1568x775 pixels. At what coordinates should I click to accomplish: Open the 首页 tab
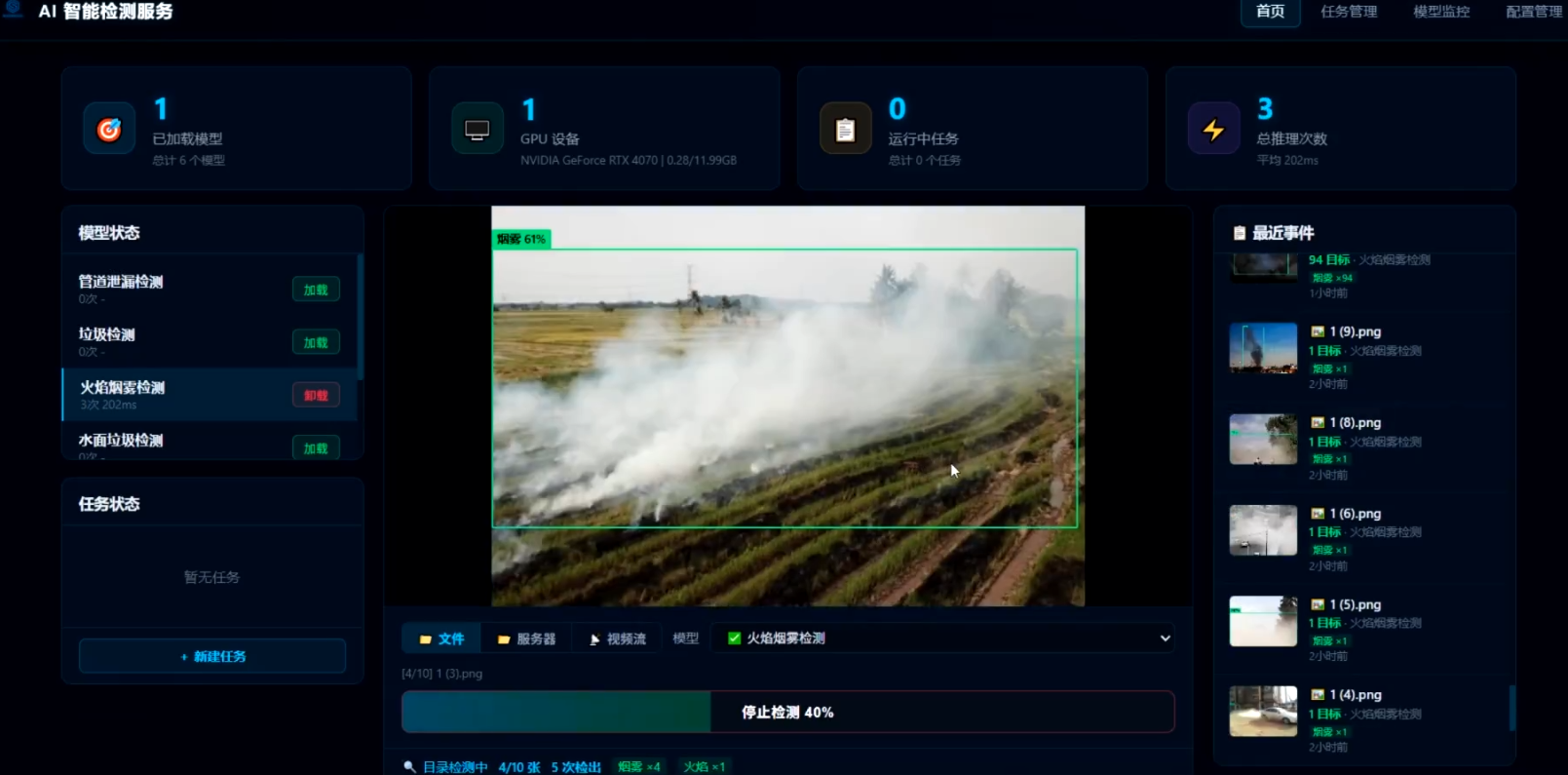click(x=1270, y=12)
